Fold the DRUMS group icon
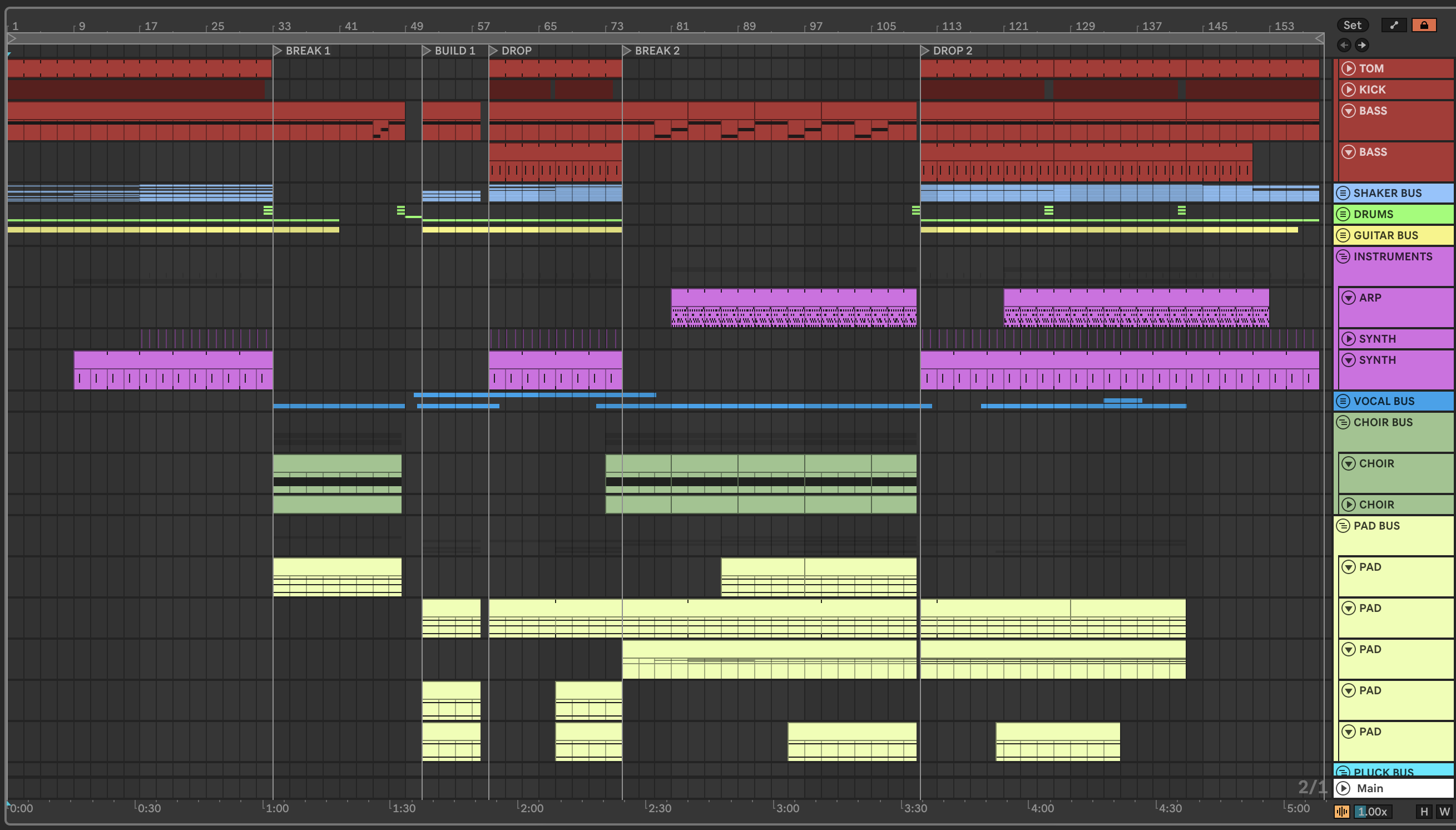Image resolution: width=1456 pixels, height=830 pixels. [1343, 214]
